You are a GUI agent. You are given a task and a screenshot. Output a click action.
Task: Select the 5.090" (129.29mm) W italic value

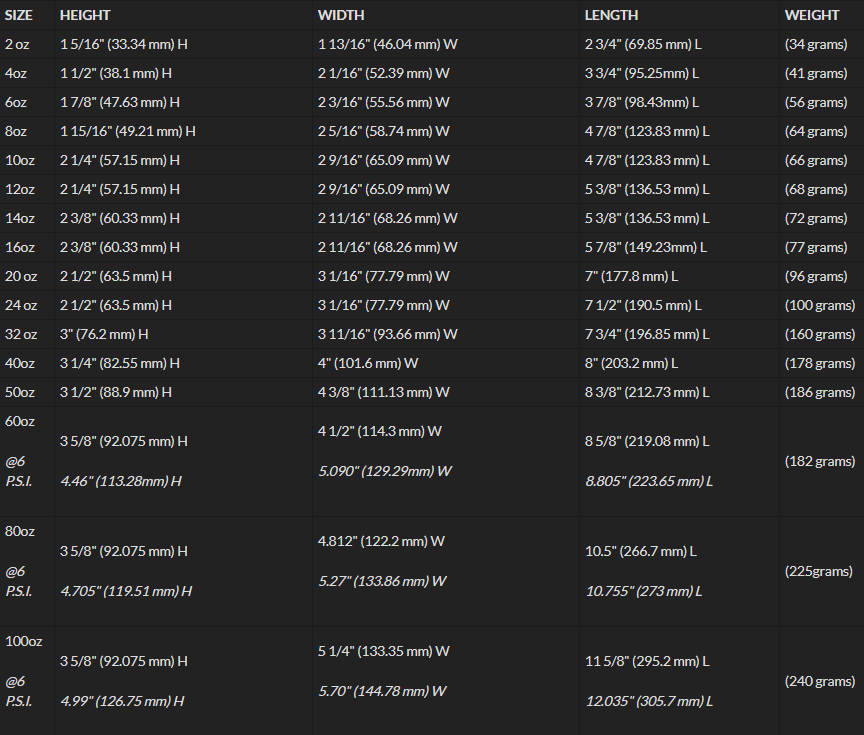click(385, 472)
